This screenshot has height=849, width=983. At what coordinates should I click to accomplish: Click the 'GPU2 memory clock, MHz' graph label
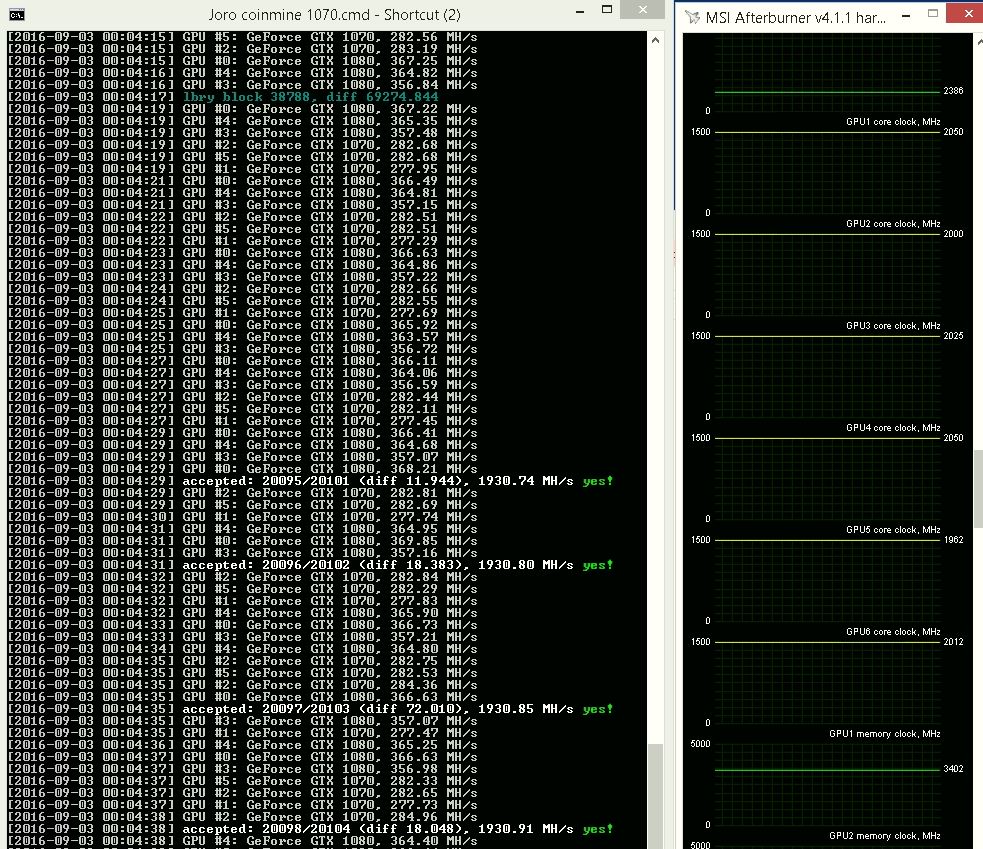pyautogui.click(x=885, y=836)
